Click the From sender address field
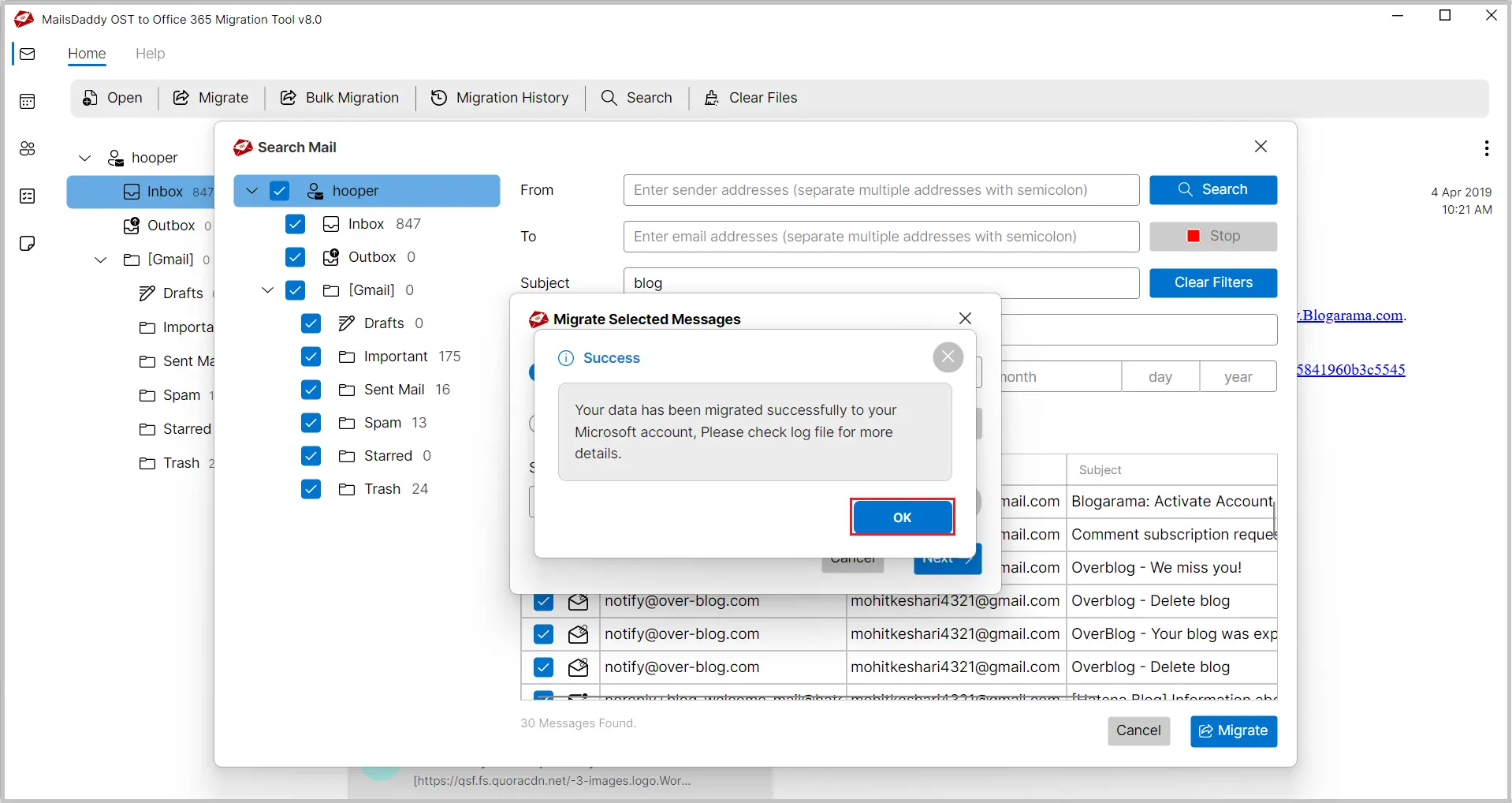 pyautogui.click(x=881, y=190)
